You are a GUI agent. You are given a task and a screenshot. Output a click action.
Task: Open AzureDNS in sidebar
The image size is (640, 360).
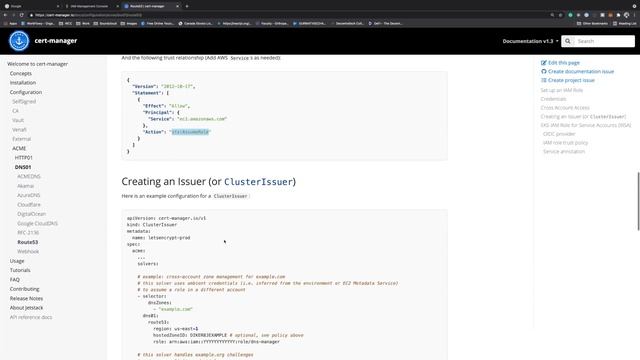point(29,196)
